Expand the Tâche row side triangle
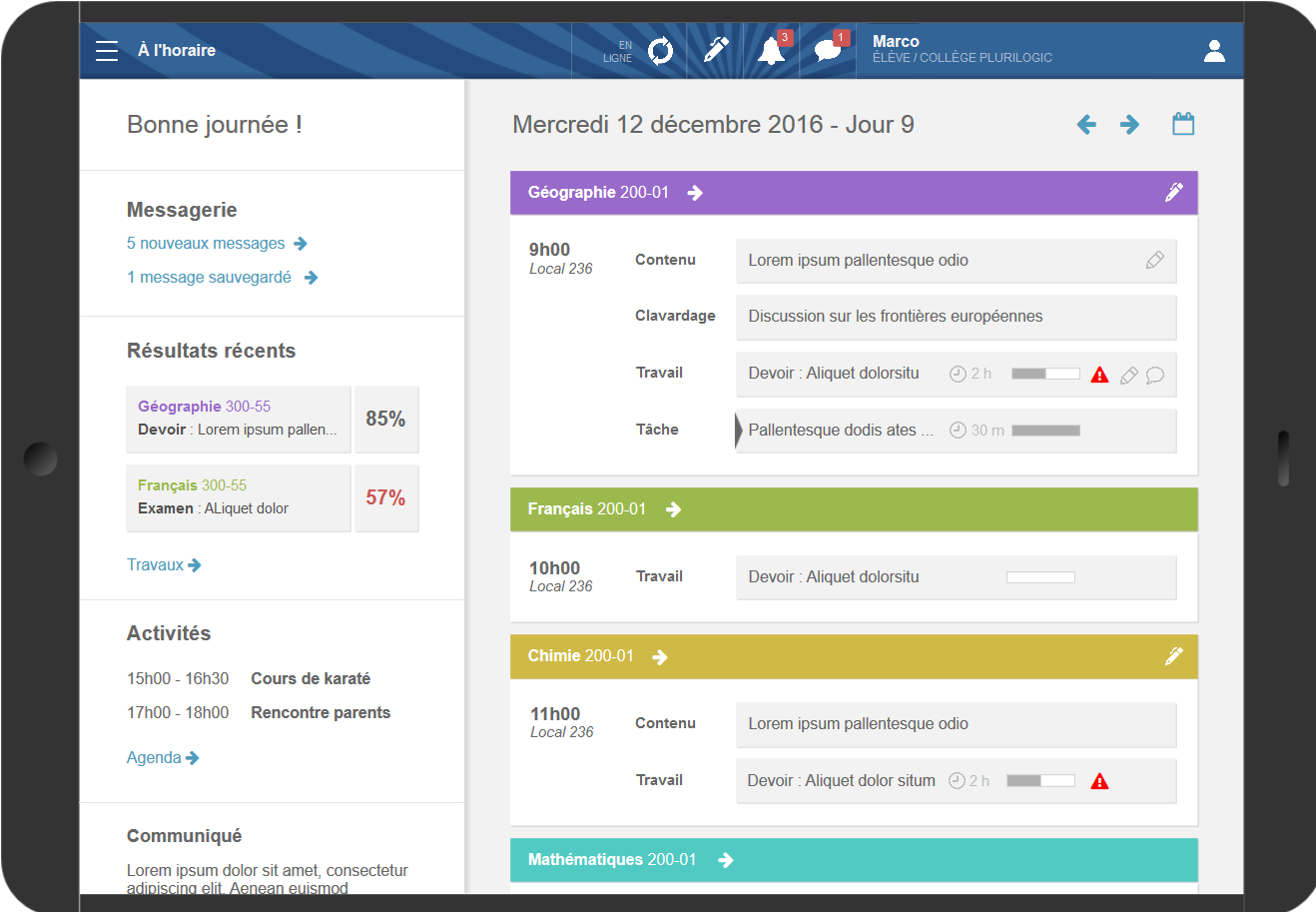The height and width of the screenshot is (912, 1316). tap(739, 431)
